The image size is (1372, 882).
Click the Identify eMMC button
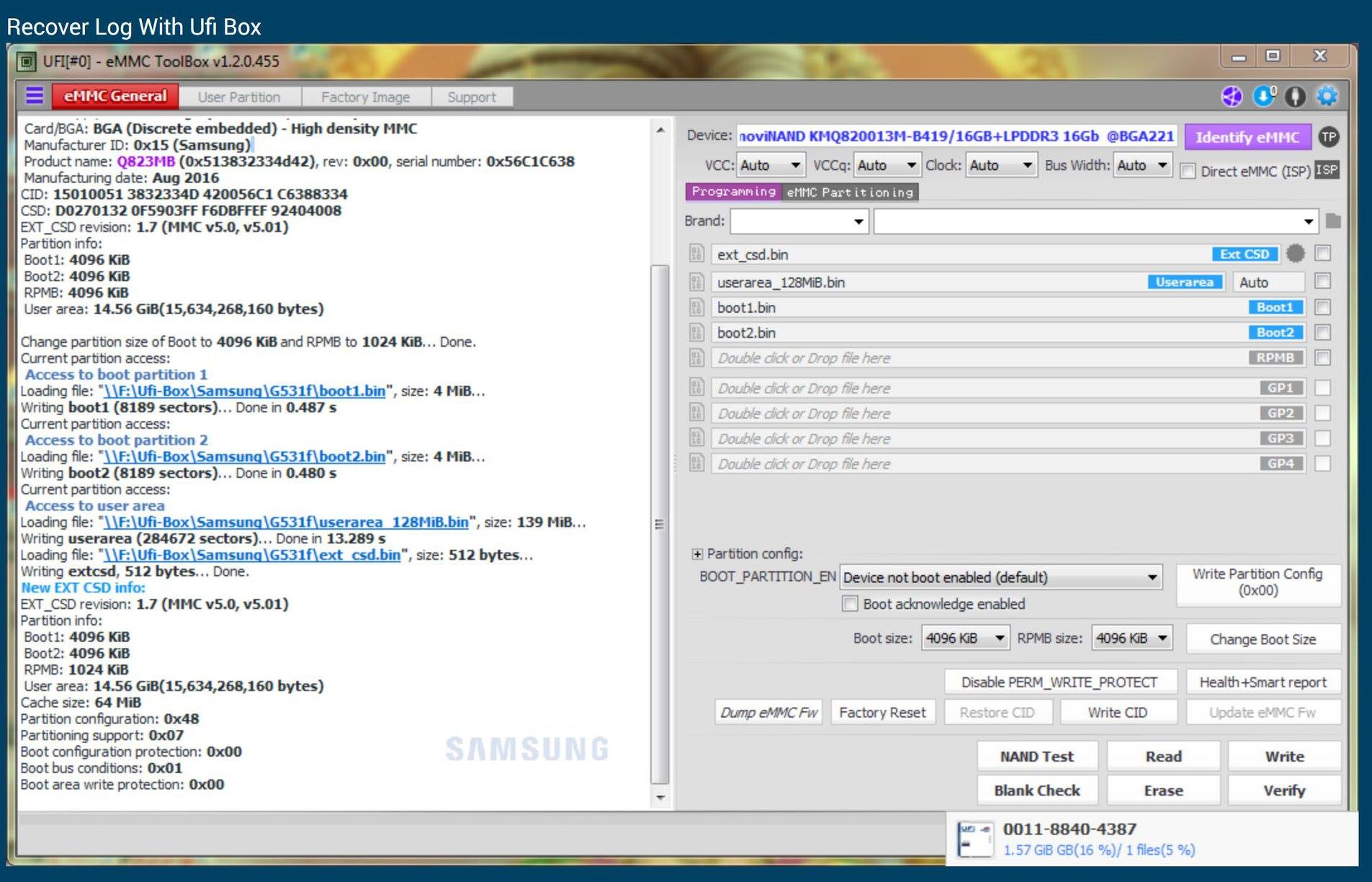(1247, 137)
